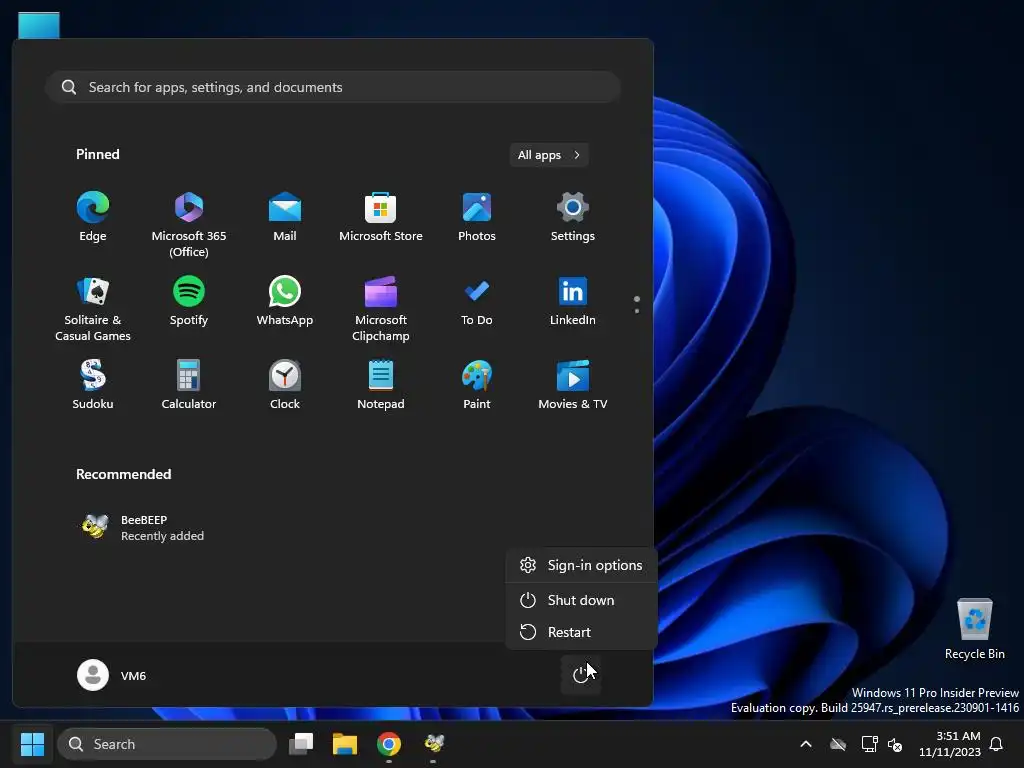Open the Mail app
Screen dimensions: 1024x768
tap(285, 217)
